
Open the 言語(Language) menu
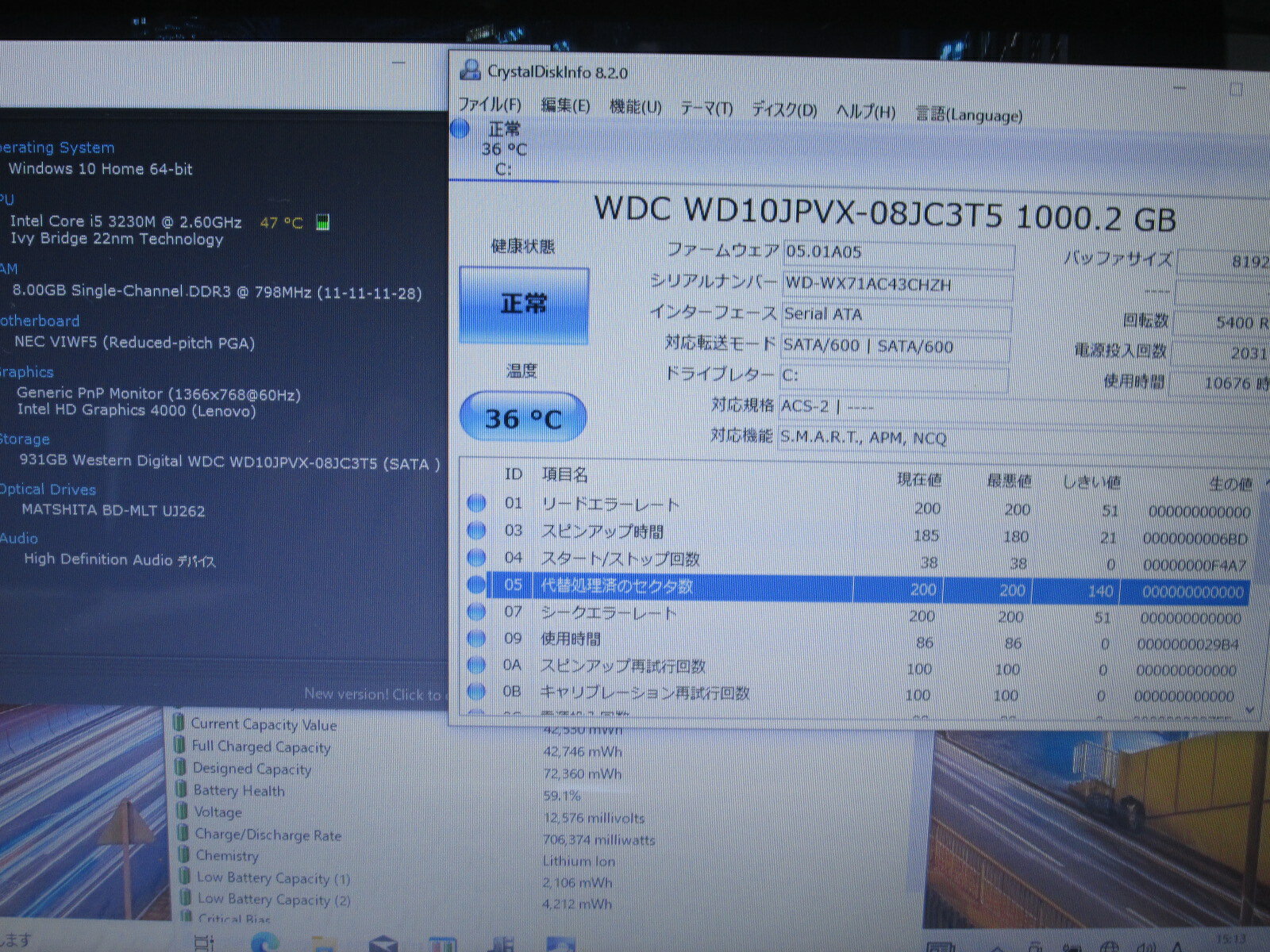click(969, 115)
